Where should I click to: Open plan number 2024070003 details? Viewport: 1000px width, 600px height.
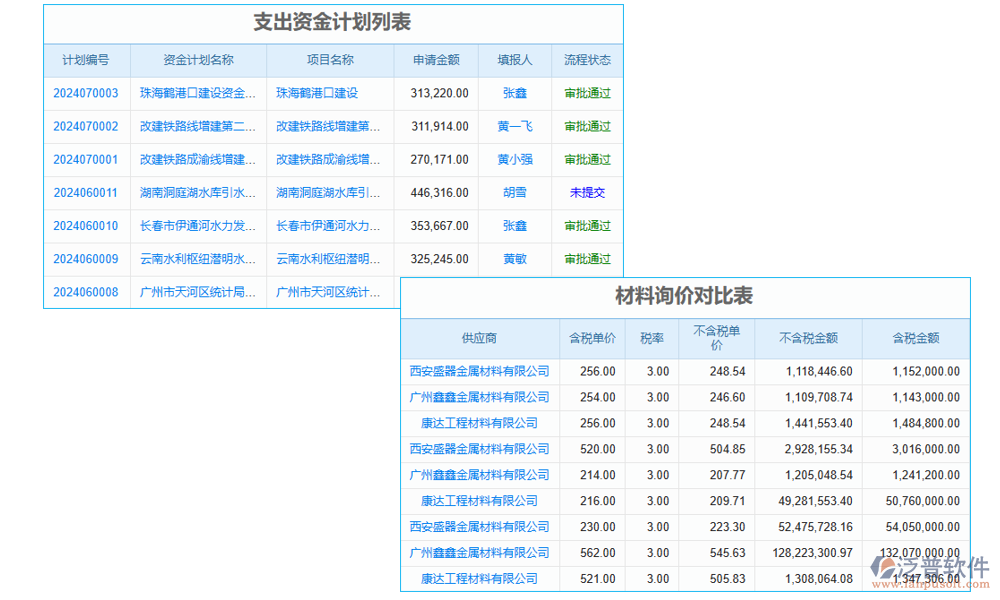(x=87, y=93)
